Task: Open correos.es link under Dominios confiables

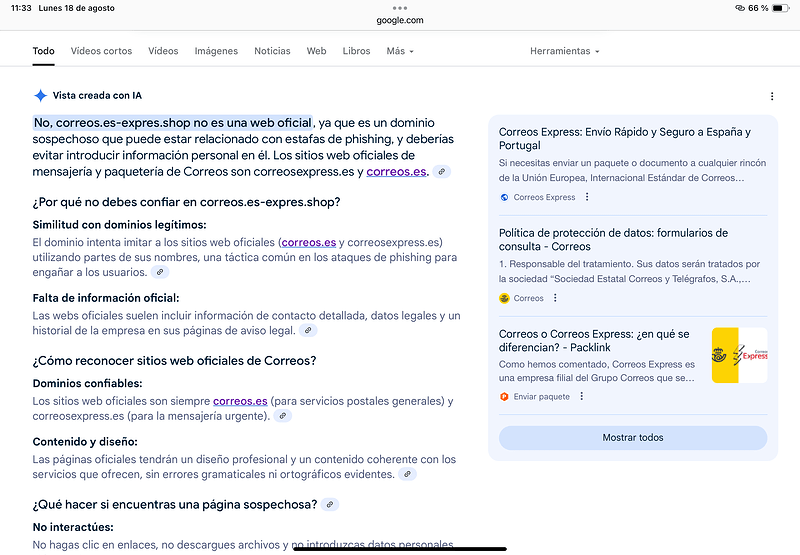Action: 240,401
